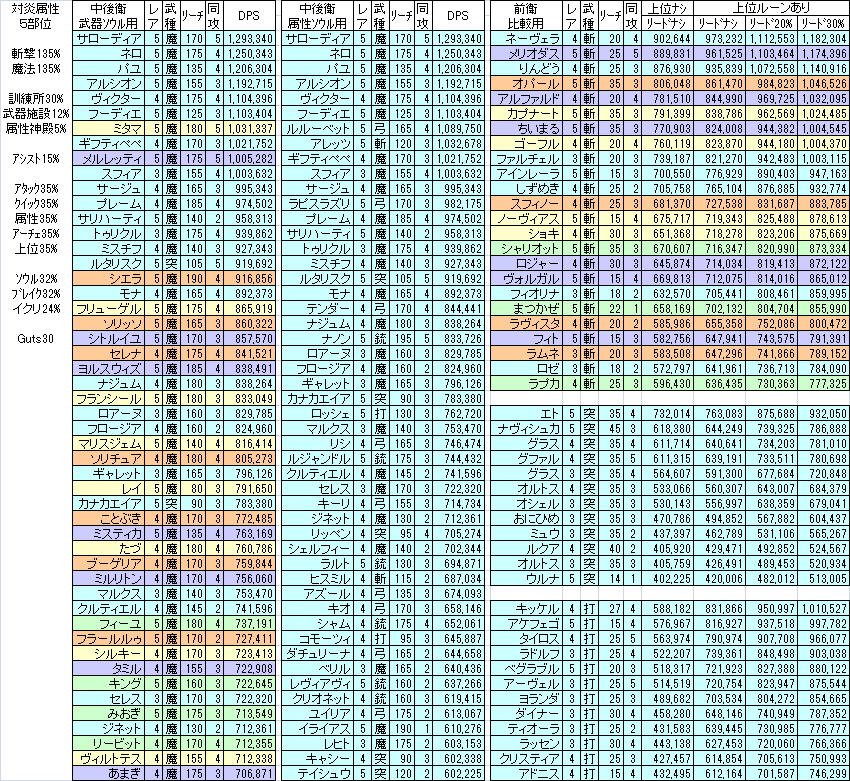Viewport: 850px width, 781px height.
Task: Select the アタック35% label
Action: click(x=36, y=189)
